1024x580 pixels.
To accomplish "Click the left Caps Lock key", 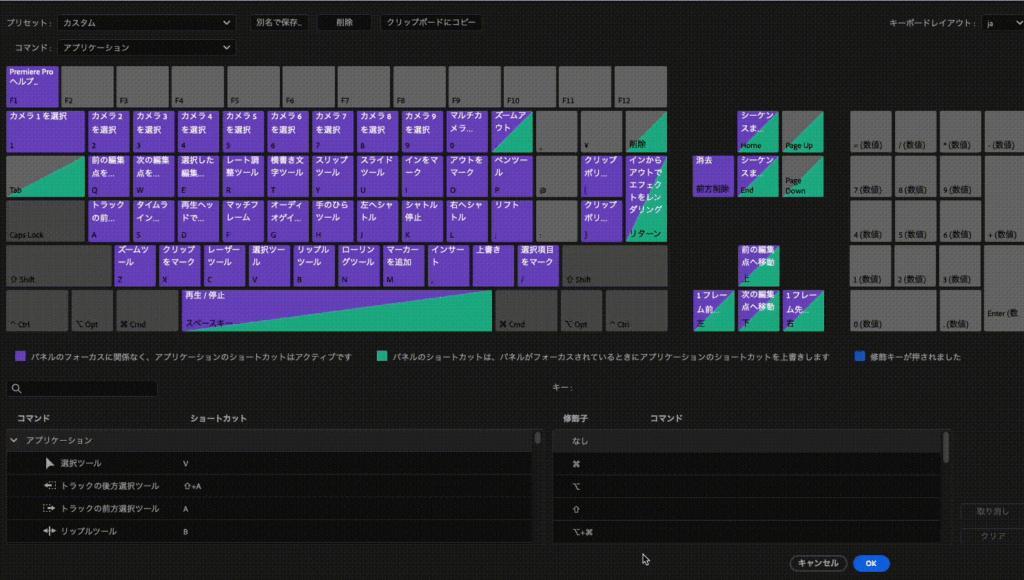I will click(46, 221).
